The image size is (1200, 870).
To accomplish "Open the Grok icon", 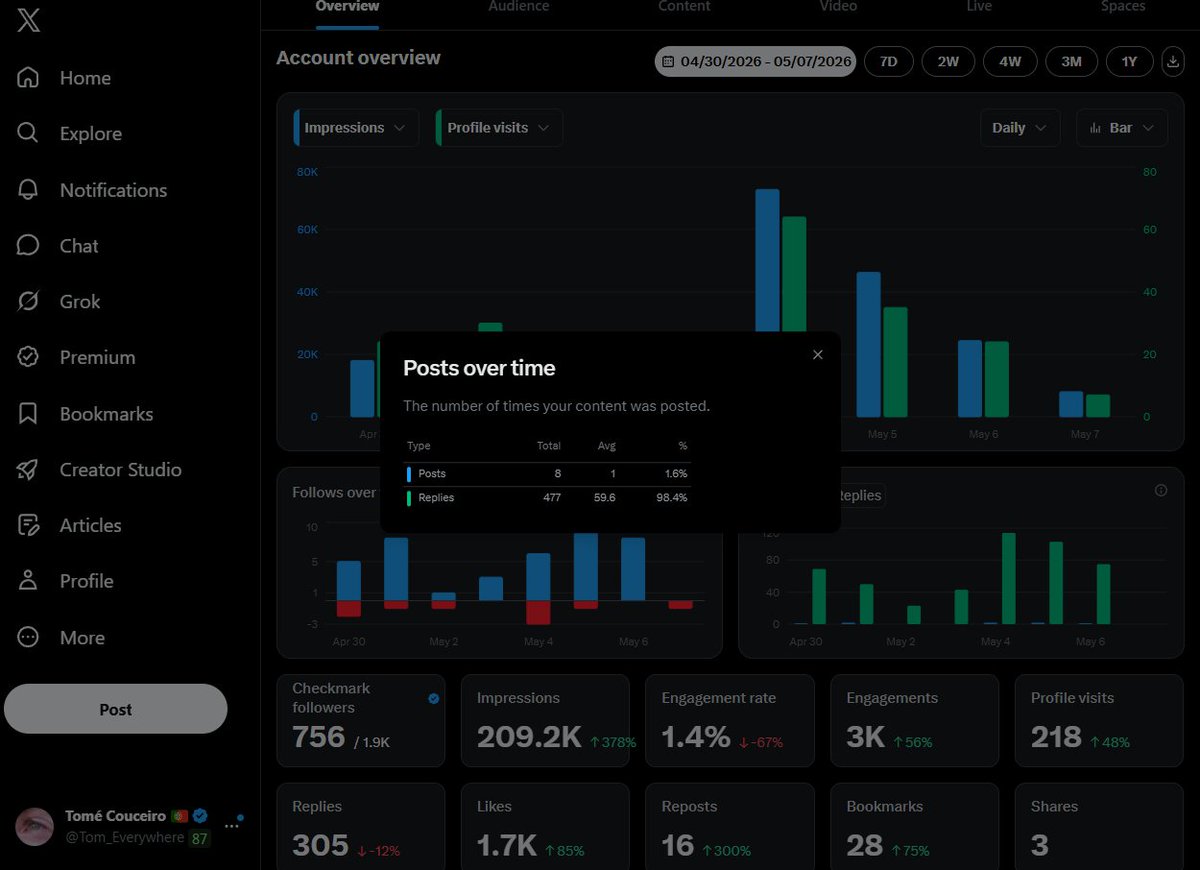I will [28, 301].
